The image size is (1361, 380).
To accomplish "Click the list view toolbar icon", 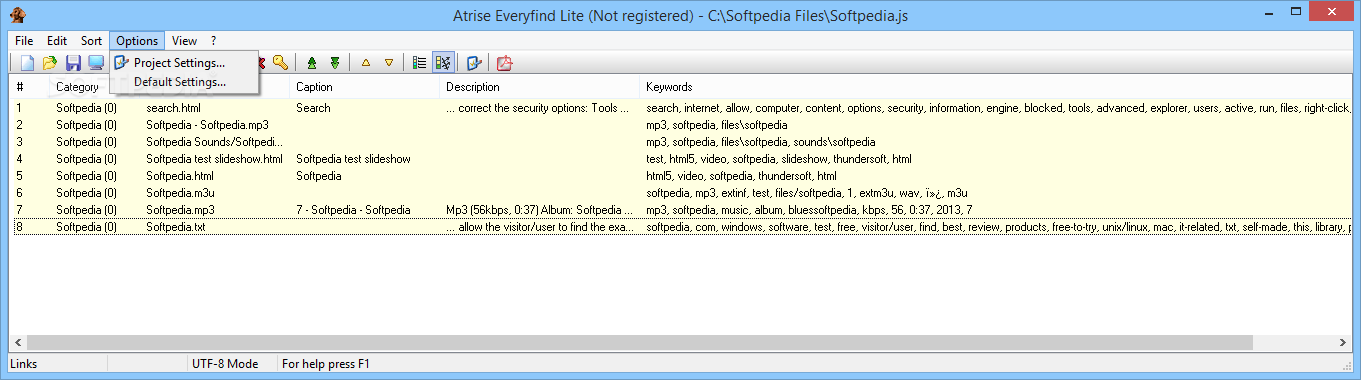I will (x=420, y=63).
